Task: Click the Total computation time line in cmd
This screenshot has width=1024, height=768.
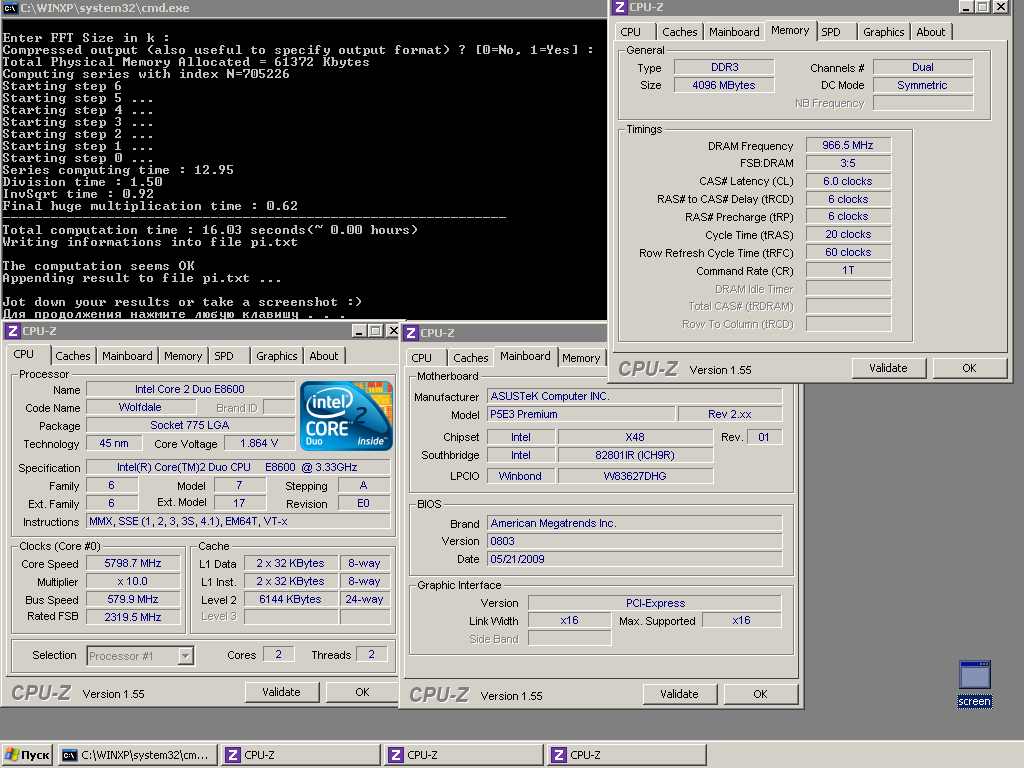Action: pyautogui.click(x=210, y=230)
